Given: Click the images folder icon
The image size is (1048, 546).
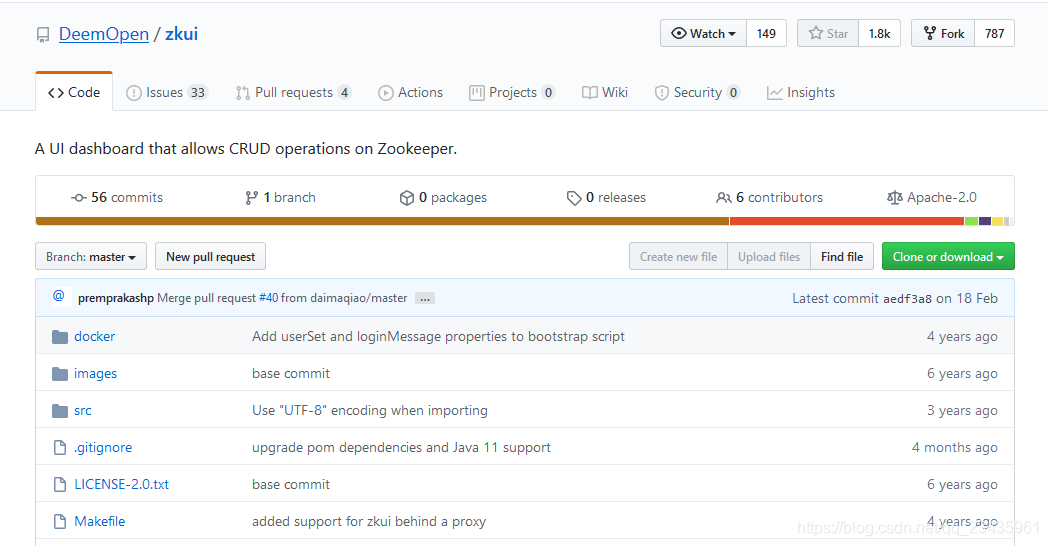Looking at the screenshot, I should point(60,374).
